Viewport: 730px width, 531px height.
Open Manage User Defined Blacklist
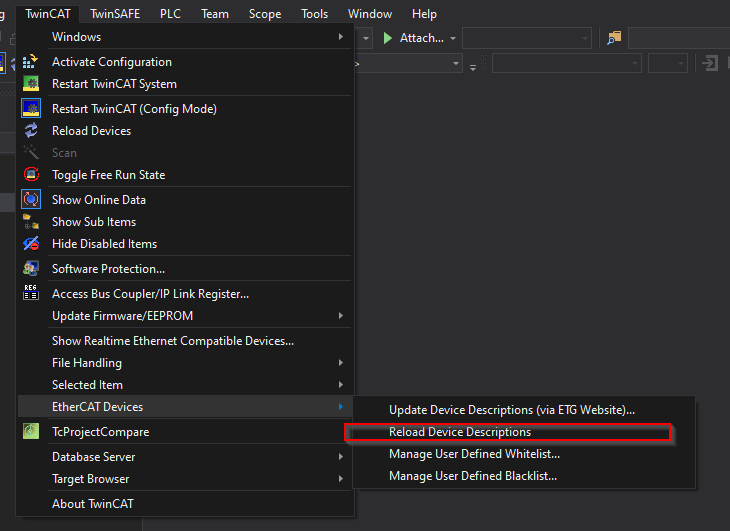point(524,476)
